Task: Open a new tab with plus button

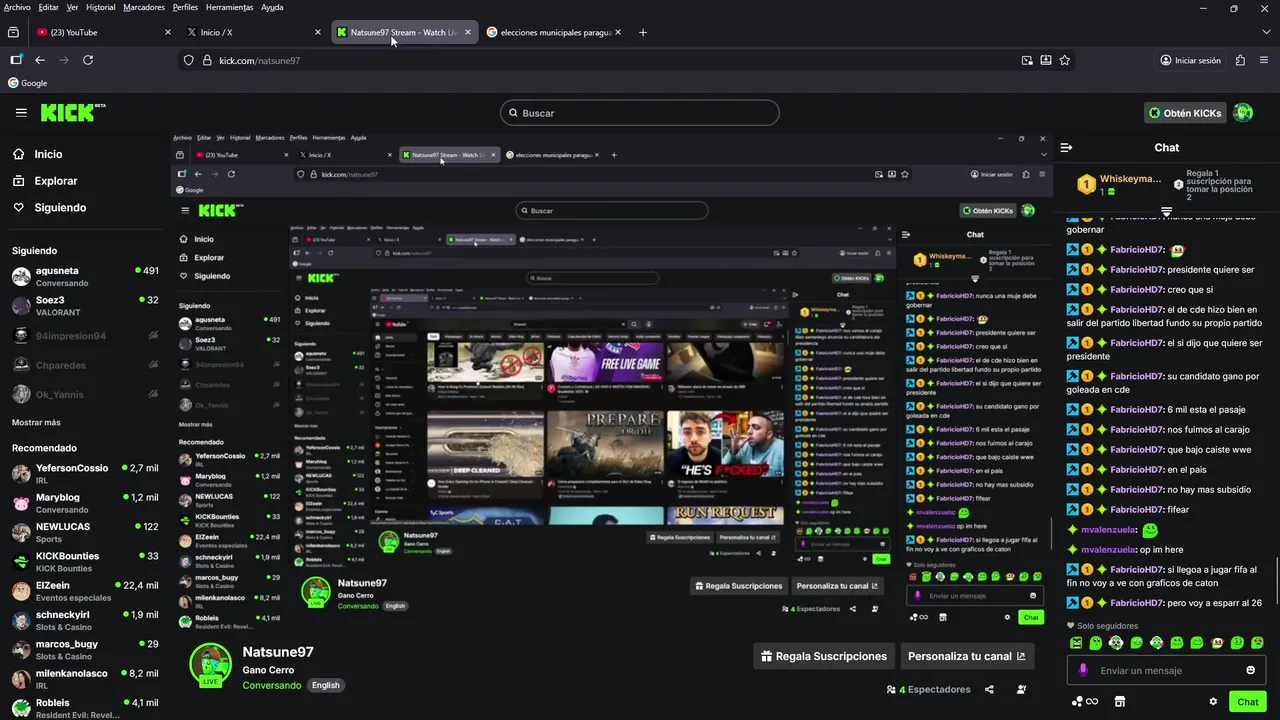Action: [642, 32]
